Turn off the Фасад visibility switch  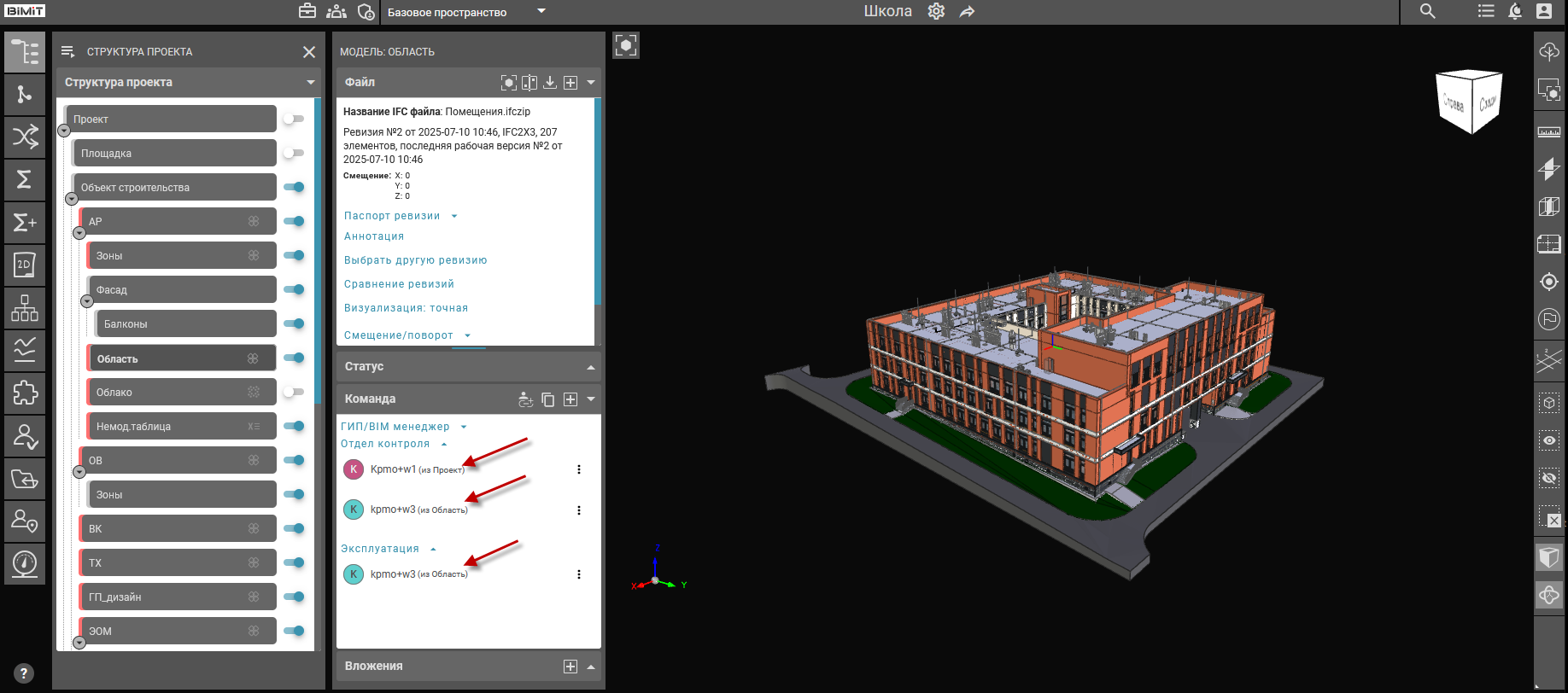pos(294,289)
